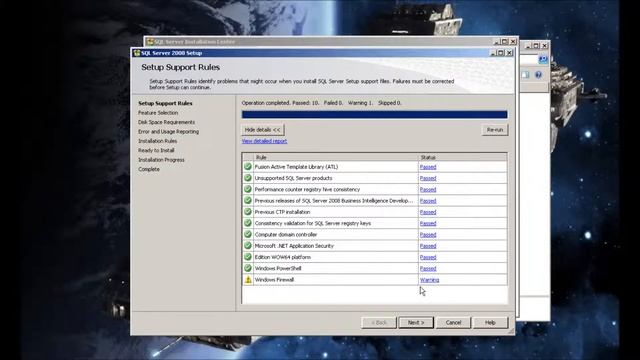Open the Passed link for Performance counter registry hive consistency
This screenshot has height=360, width=640.
[428, 190]
